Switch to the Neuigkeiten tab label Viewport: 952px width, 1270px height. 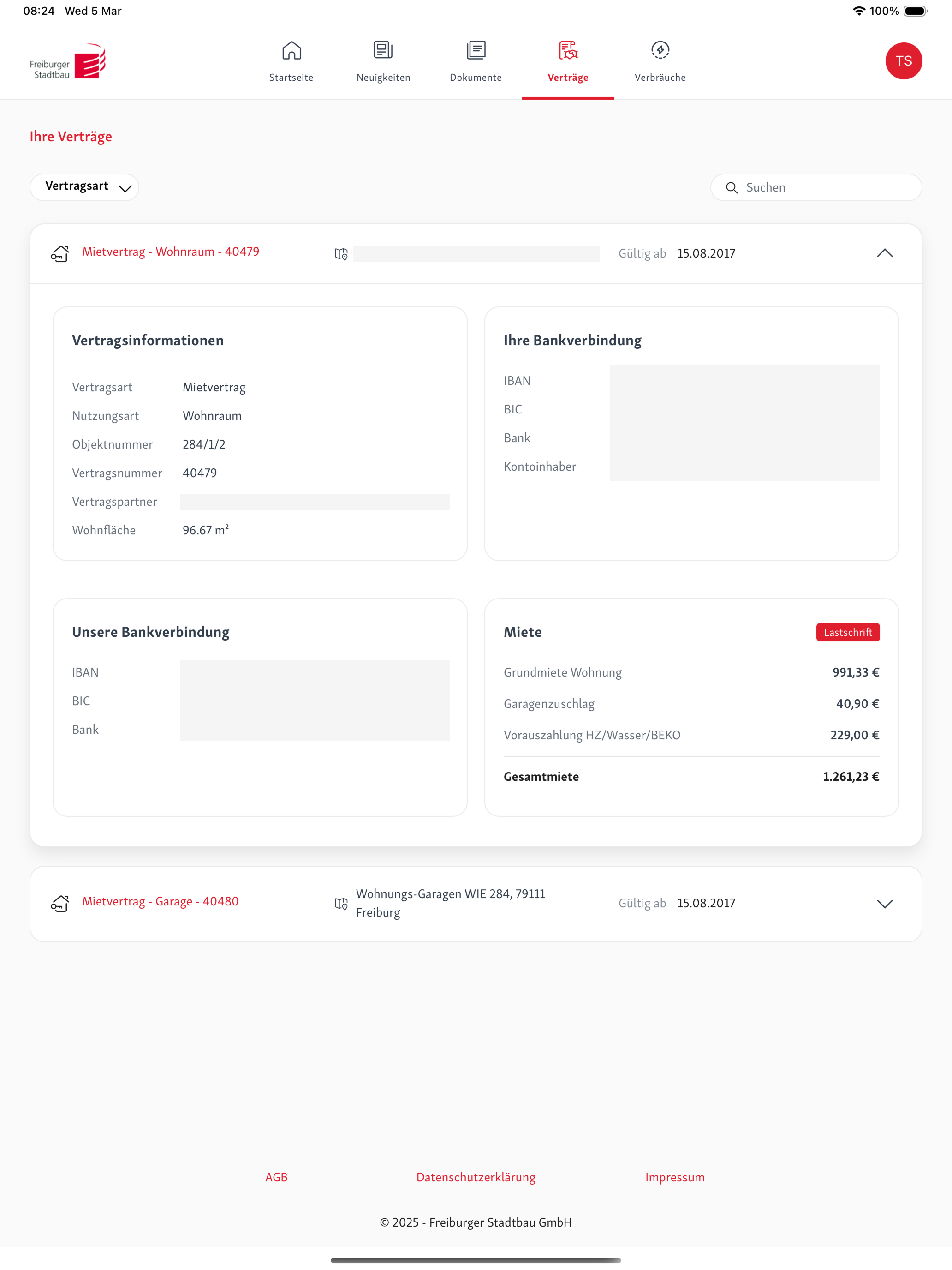(x=383, y=78)
